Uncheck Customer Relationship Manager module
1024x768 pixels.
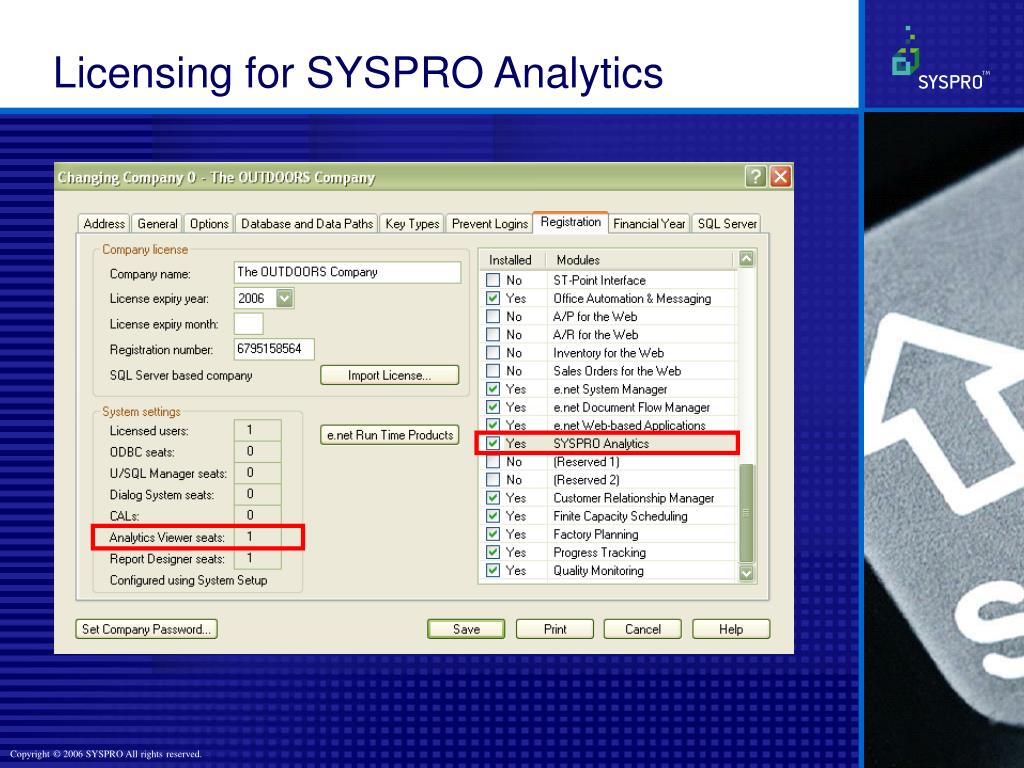point(493,498)
